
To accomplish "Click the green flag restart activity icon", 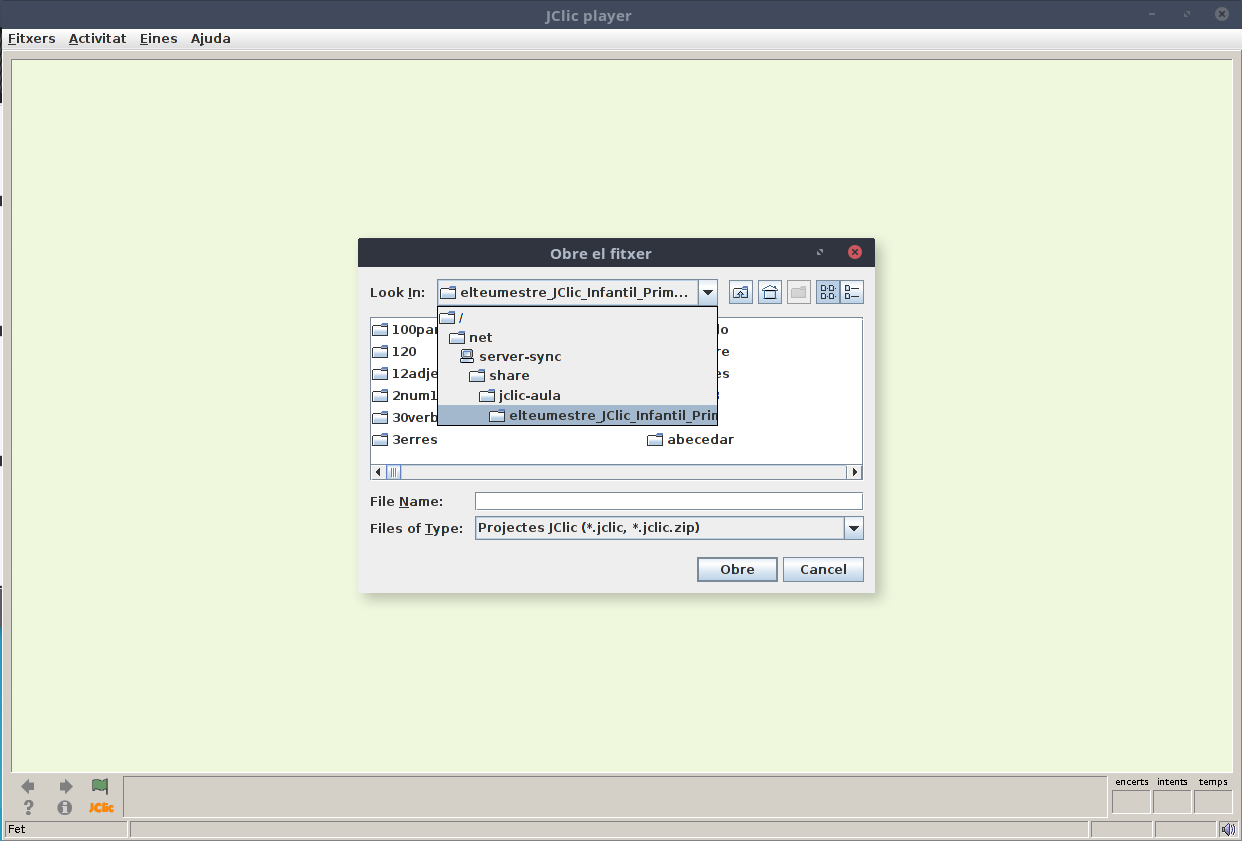I will pyautogui.click(x=100, y=786).
